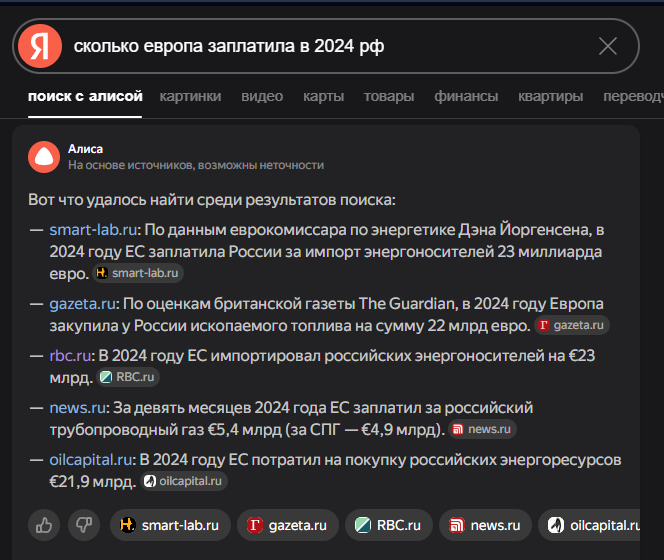
Task: Click the inline gazeta.ru source chip
Action: click(572, 325)
